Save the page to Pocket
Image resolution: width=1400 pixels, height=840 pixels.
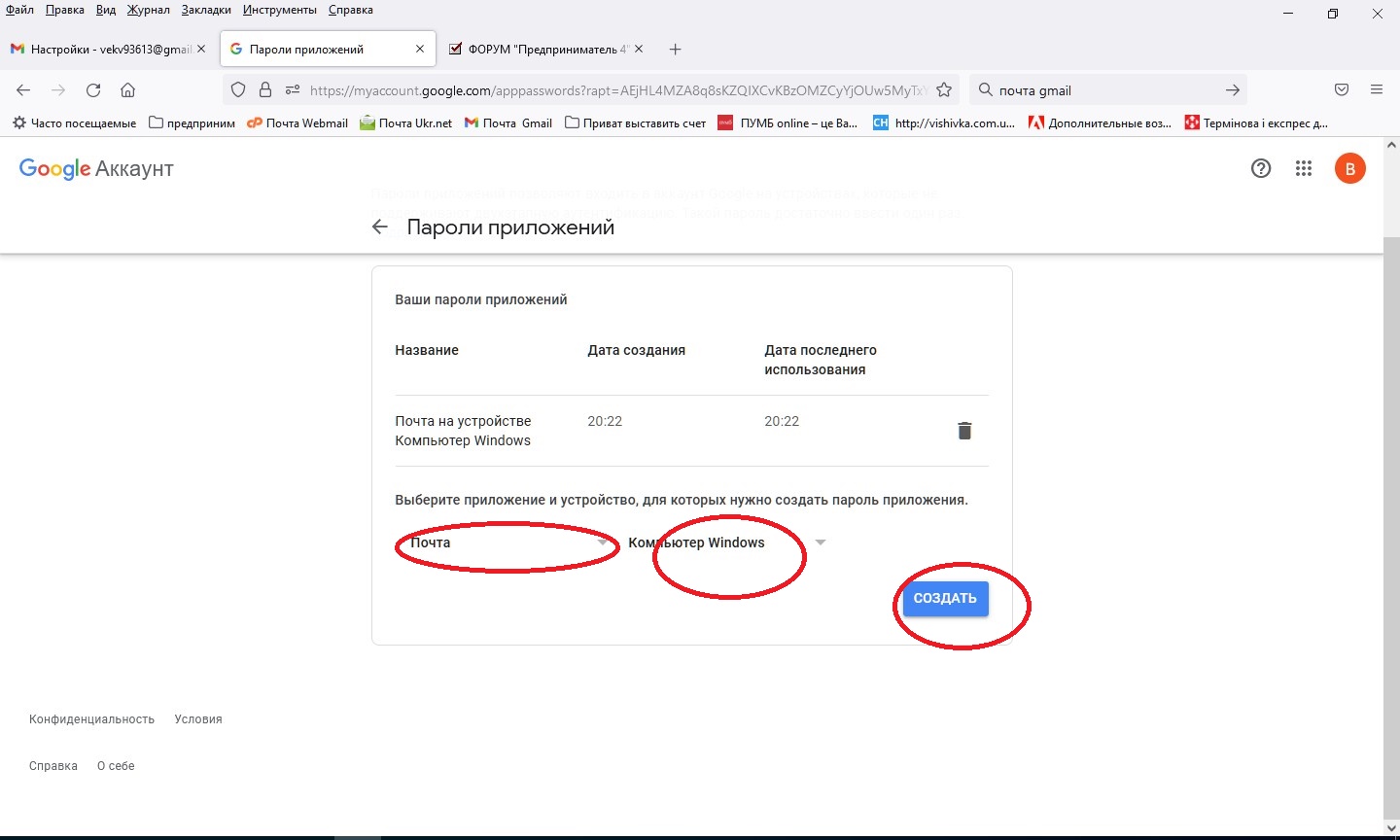coord(1342,90)
